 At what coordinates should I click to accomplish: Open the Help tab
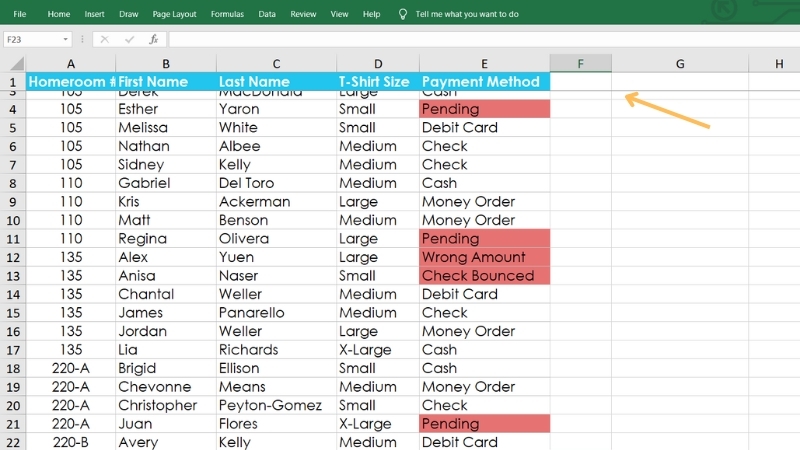[x=371, y=14]
